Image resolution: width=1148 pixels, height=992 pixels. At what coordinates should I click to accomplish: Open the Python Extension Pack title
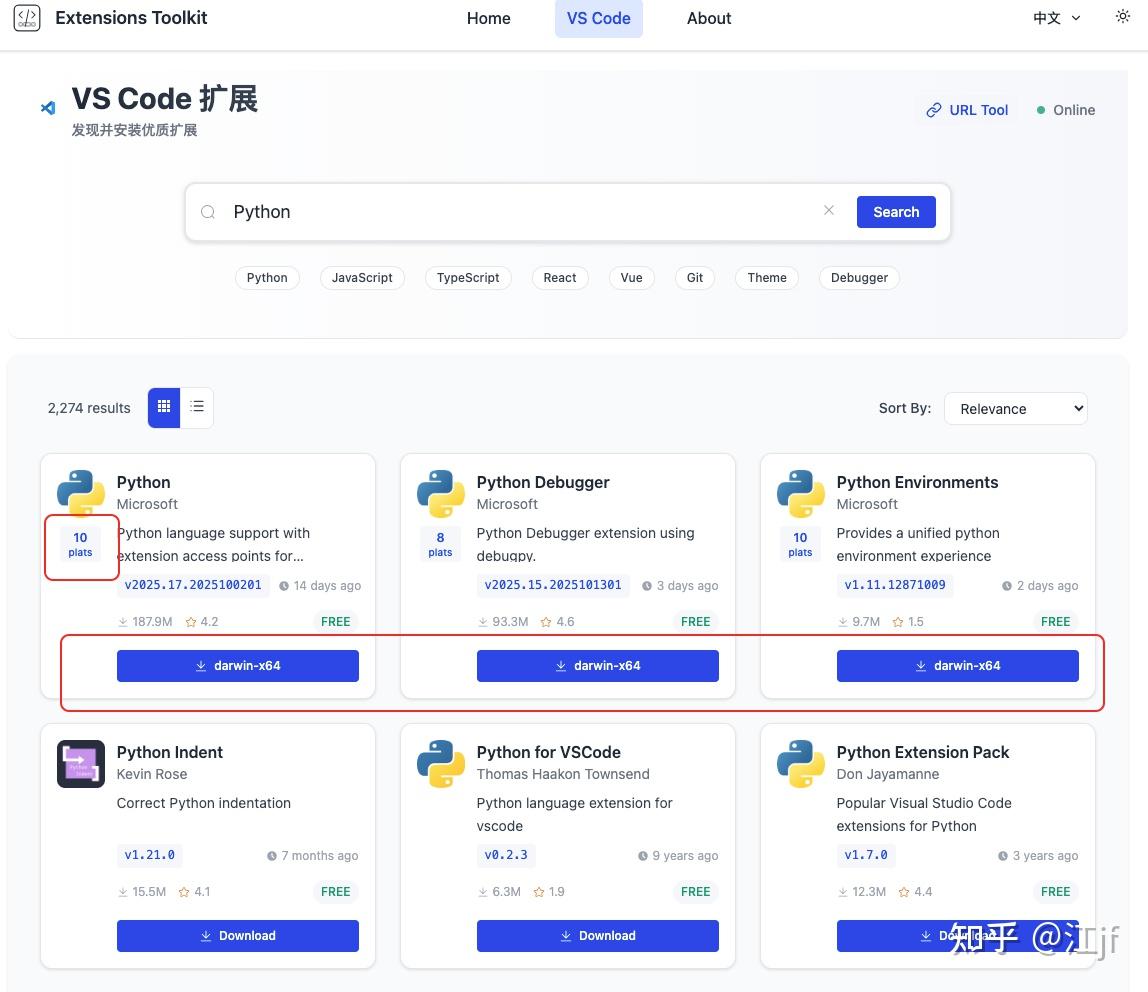tap(922, 752)
